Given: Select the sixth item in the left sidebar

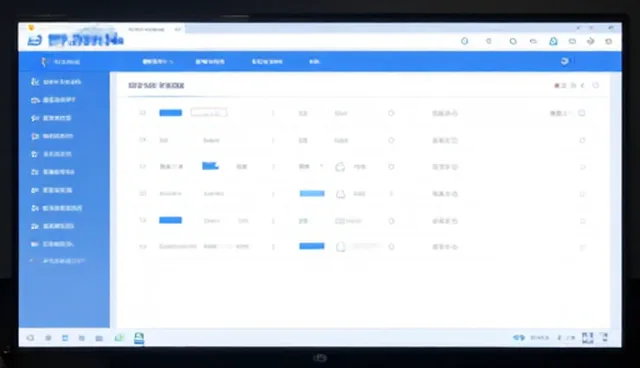Looking at the screenshot, I should pos(52,172).
